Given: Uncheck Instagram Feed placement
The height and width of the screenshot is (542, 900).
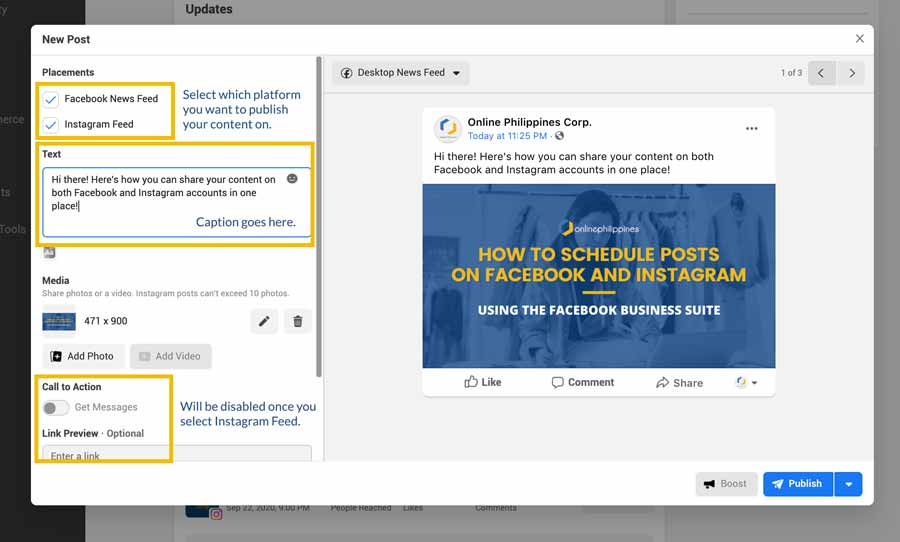Looking at the screenshot, I should tap(51, 124).
